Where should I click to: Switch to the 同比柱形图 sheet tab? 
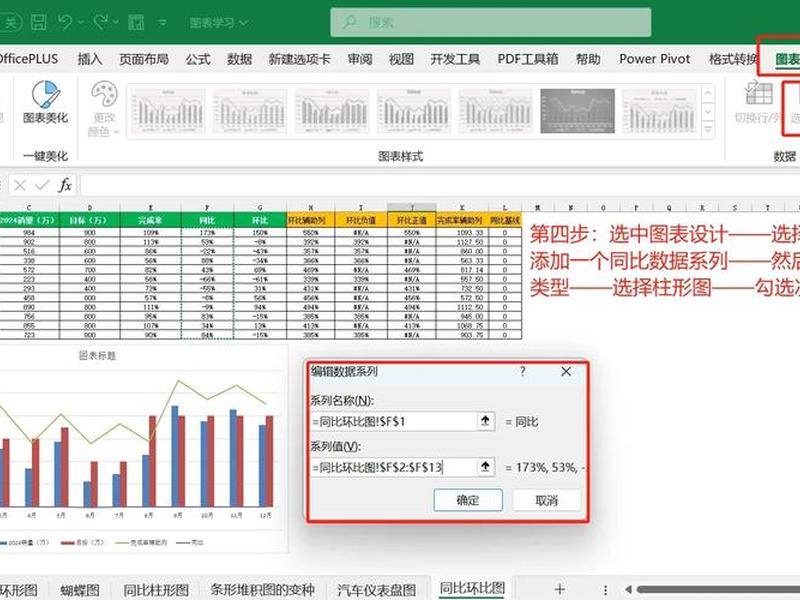point(156,590)
